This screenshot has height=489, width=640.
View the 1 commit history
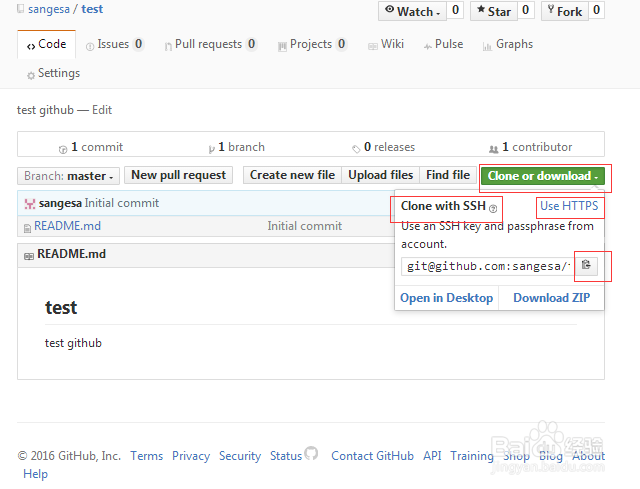[x=91, y=147]
